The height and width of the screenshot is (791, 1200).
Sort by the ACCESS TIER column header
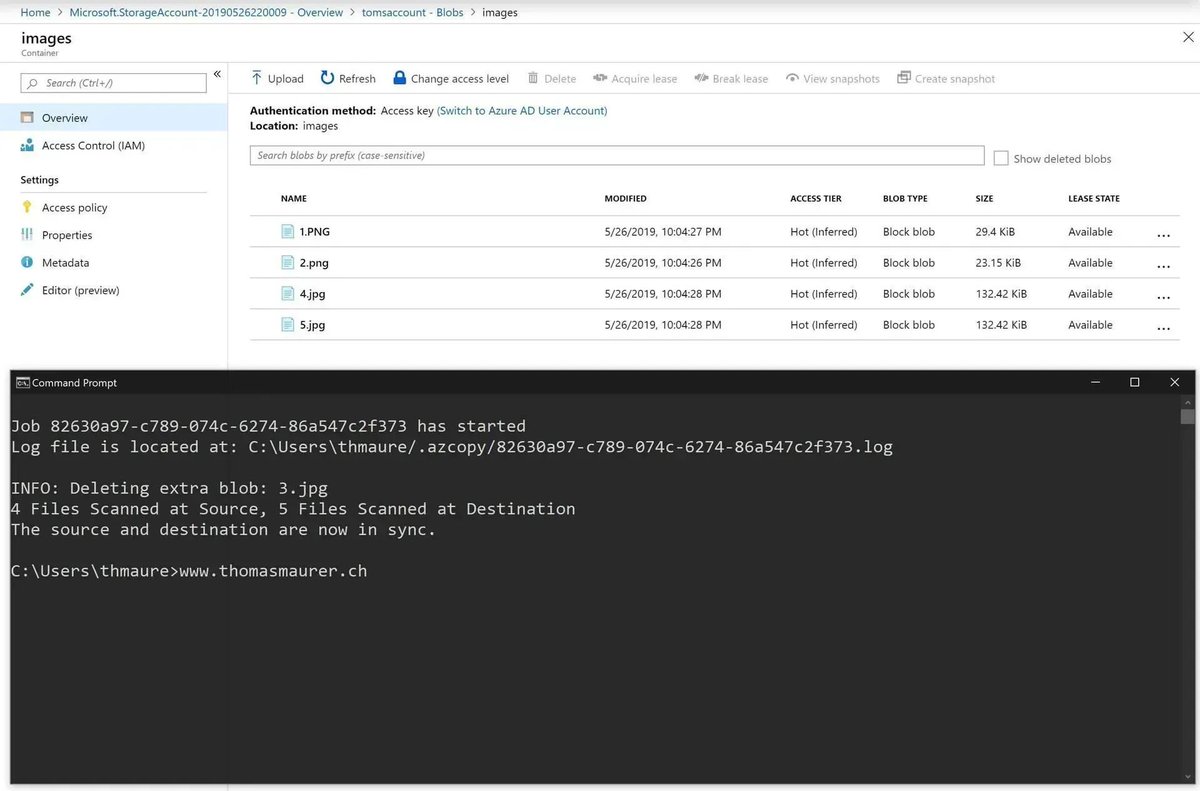click(816, 198)
